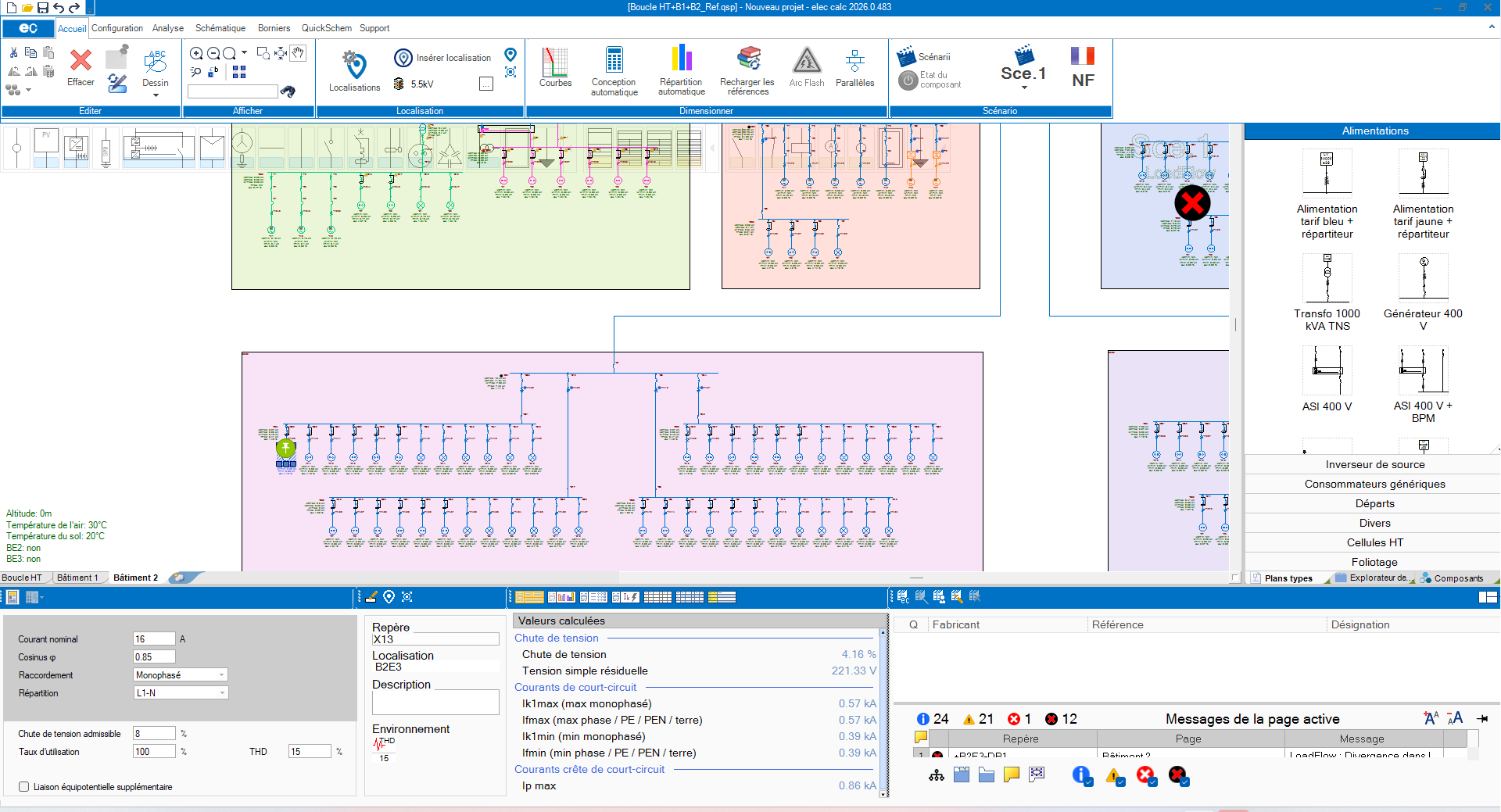Click the NF French flag standard icon
The image size is (1501, 812).
tap(1083, 67)
